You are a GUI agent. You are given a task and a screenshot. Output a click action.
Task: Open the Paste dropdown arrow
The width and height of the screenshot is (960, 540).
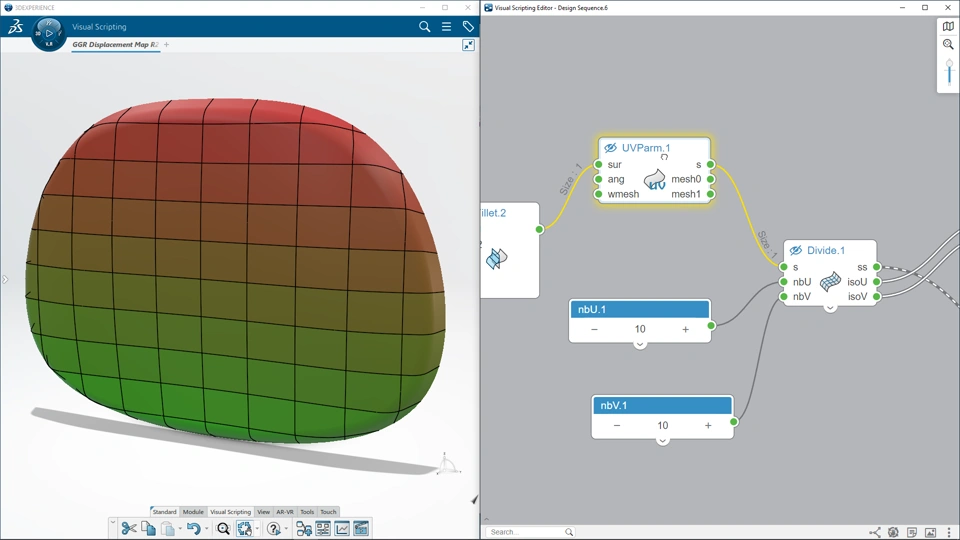tap(180, 528)
